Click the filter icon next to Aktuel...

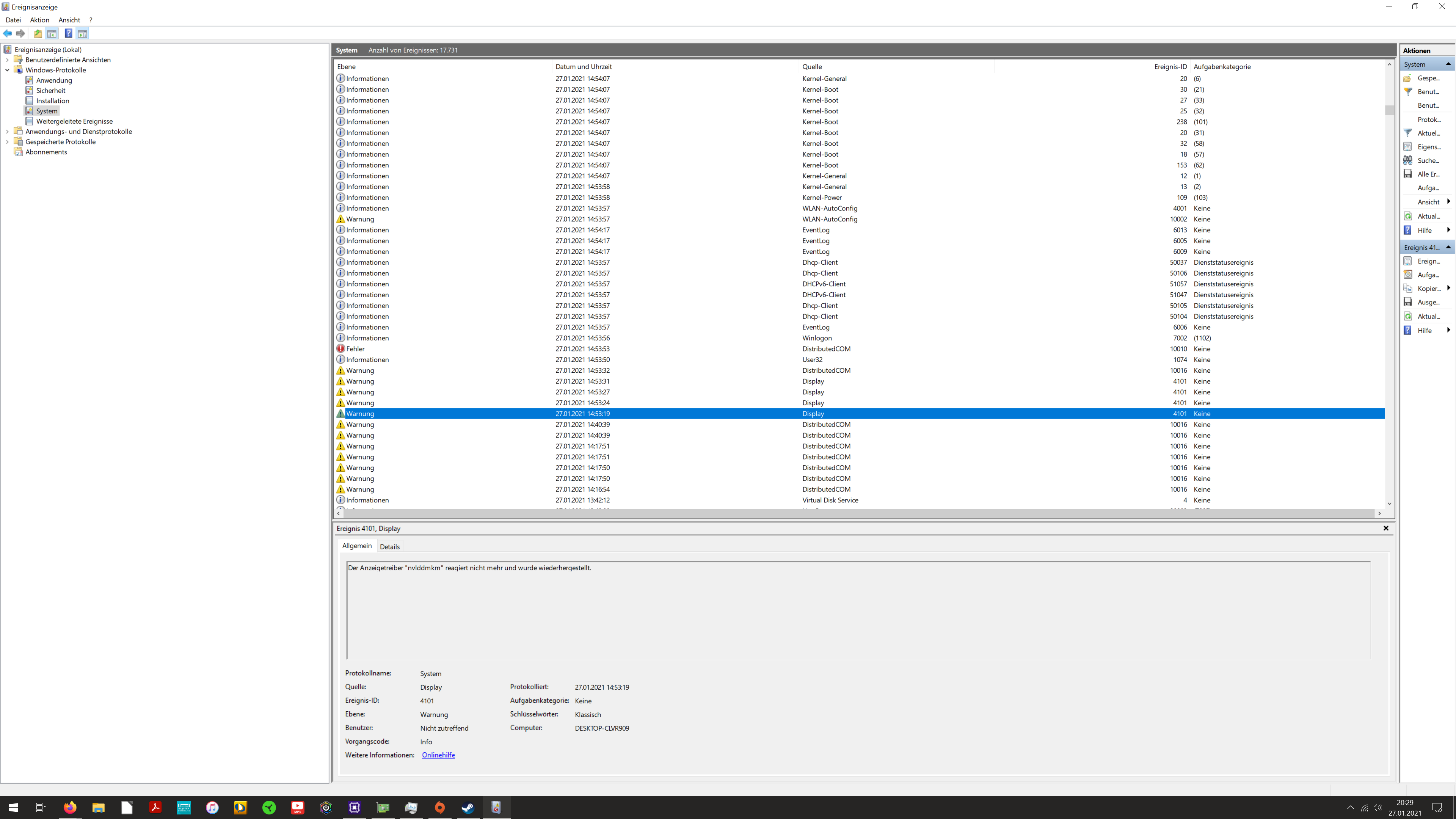point(1408,133)
